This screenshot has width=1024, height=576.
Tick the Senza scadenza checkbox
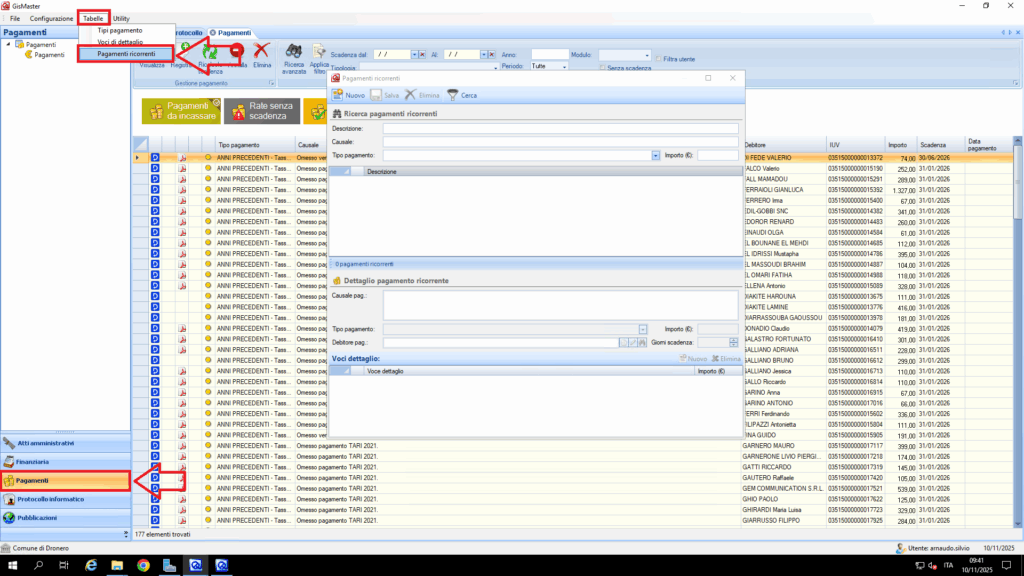pos(601,68)
